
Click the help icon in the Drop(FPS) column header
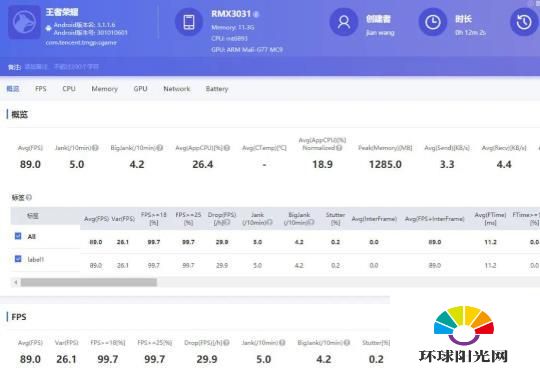tap(227, 223)
